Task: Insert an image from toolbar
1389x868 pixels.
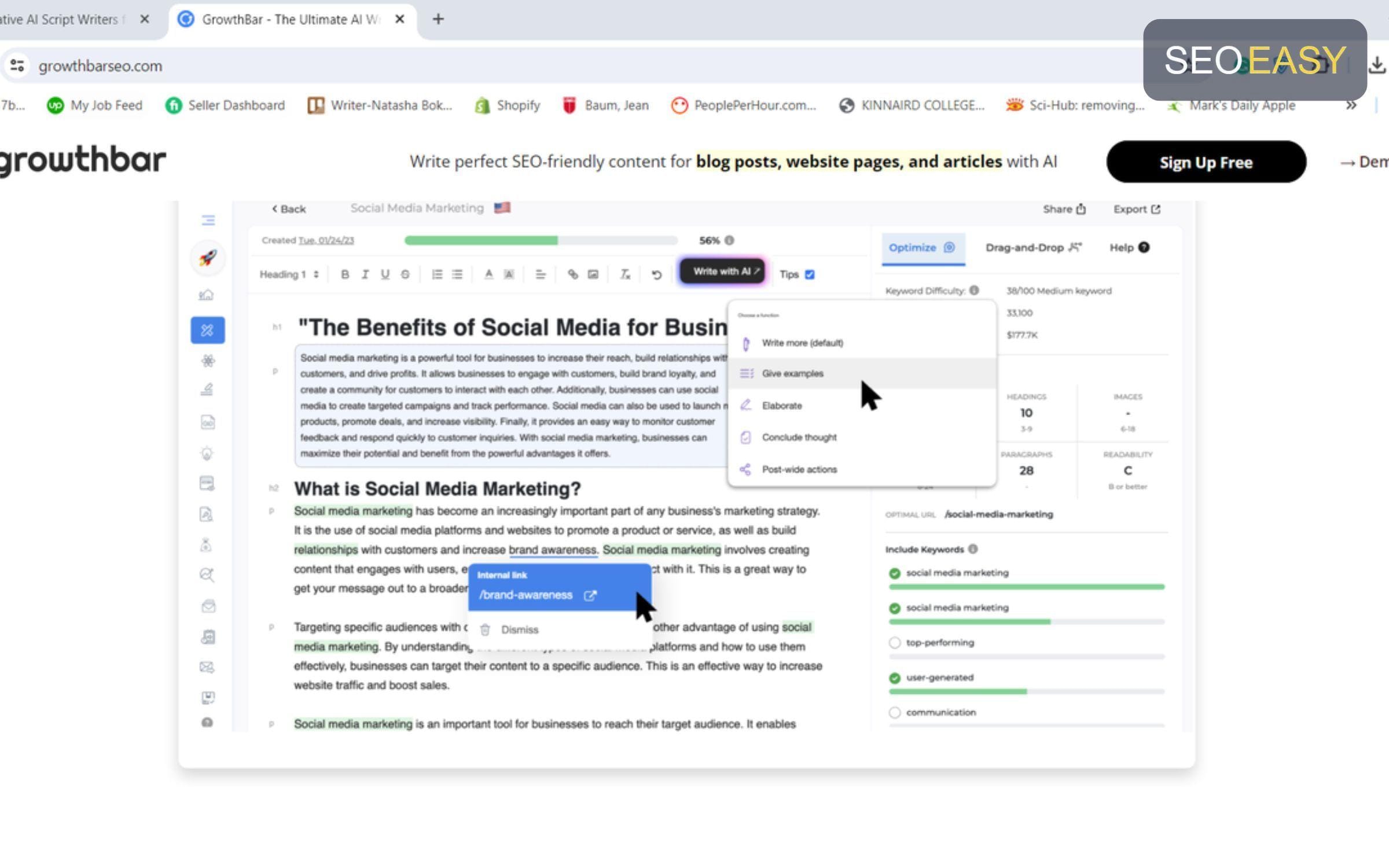Action: coord(593,274)
